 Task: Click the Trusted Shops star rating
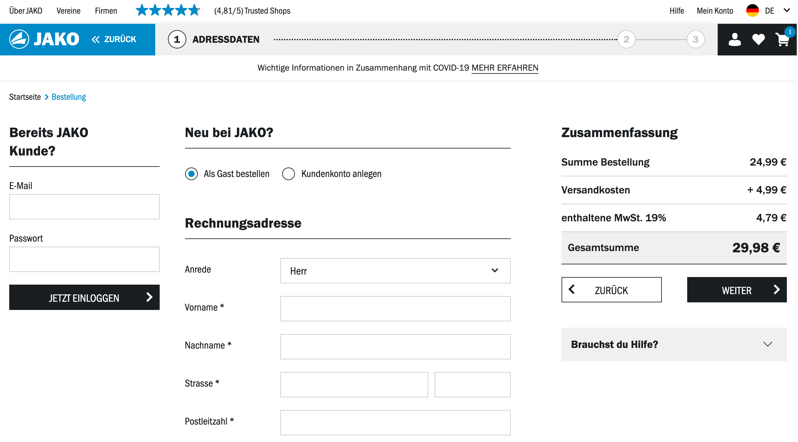(168, 11)
